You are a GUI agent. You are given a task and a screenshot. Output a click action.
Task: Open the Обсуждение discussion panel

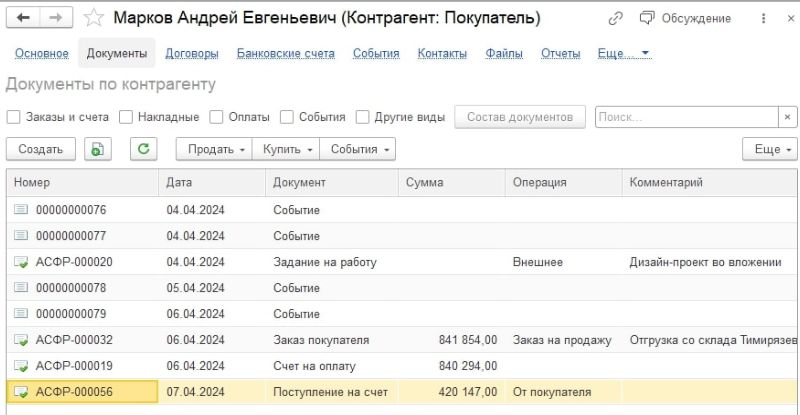point(685,18)
